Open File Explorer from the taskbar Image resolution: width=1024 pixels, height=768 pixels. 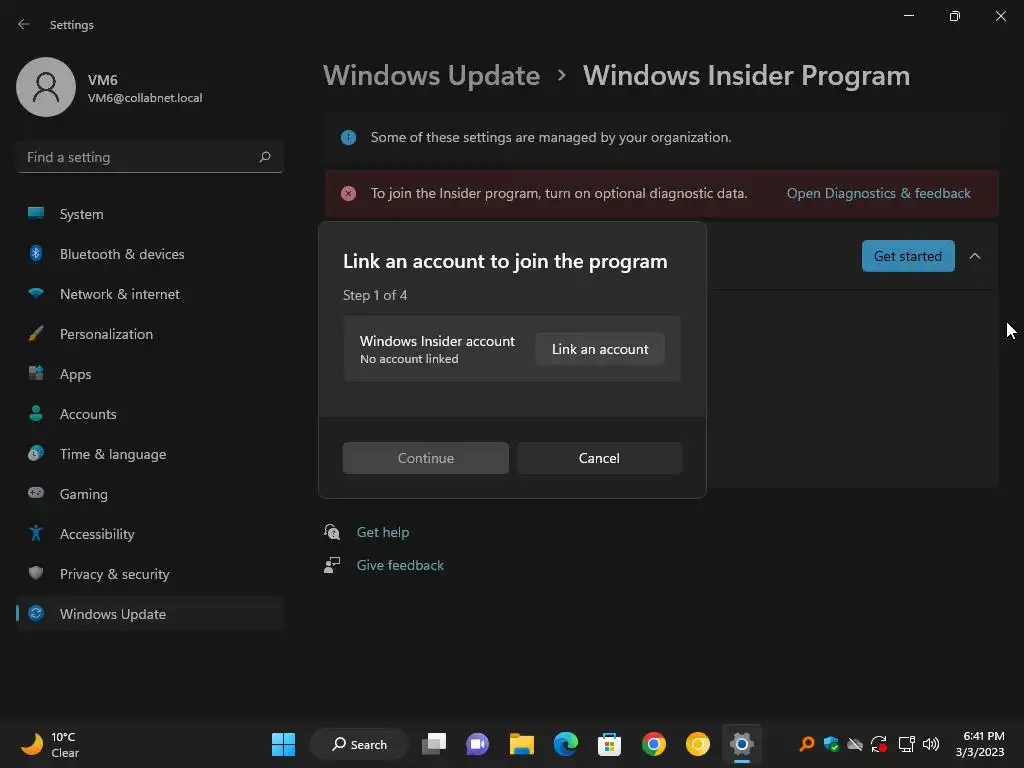[521, 744]
